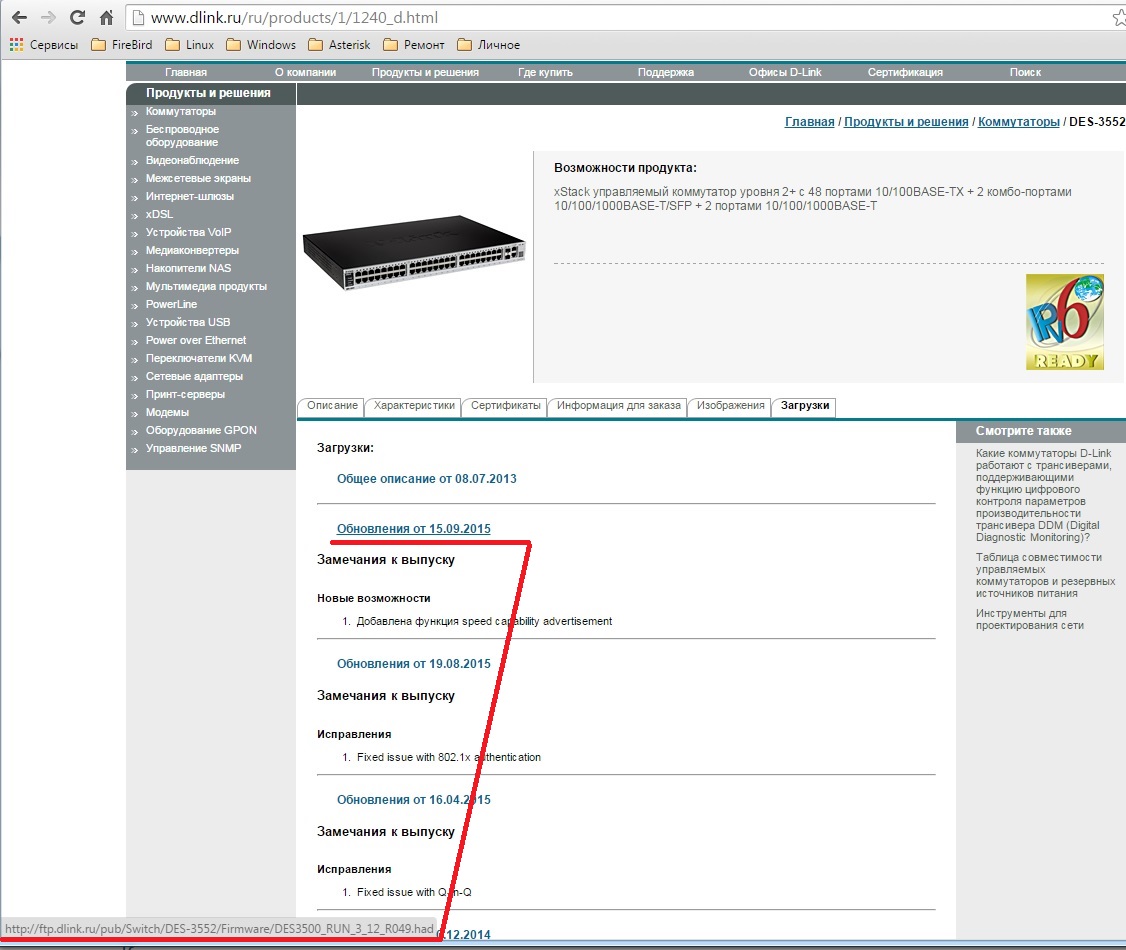Open the Главная top navigation item
The height and width of the screenshot is (950, 1126).
coord(186,72)
